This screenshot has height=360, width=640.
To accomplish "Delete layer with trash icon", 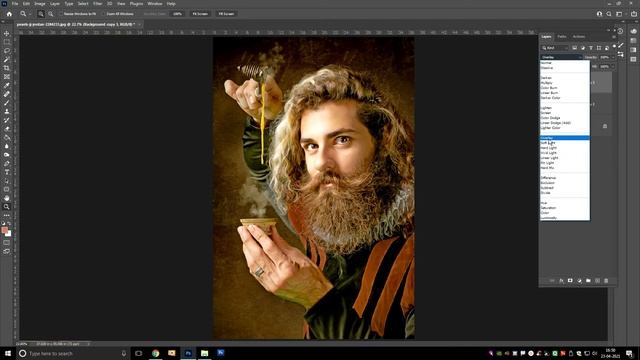I will coord(606,281).
